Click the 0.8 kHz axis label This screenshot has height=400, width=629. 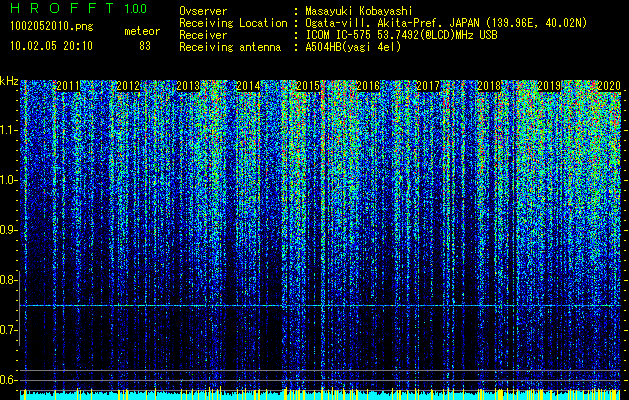9,280
